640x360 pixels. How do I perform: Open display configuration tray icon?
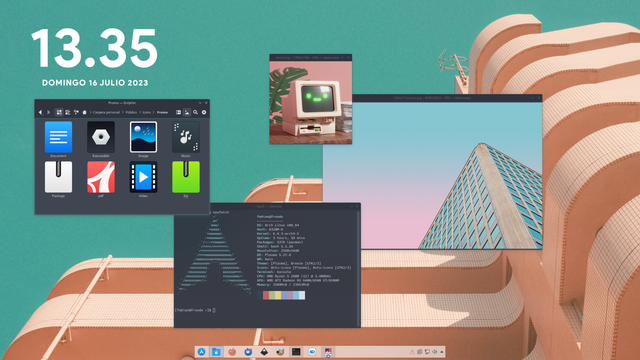coord(427,352)
